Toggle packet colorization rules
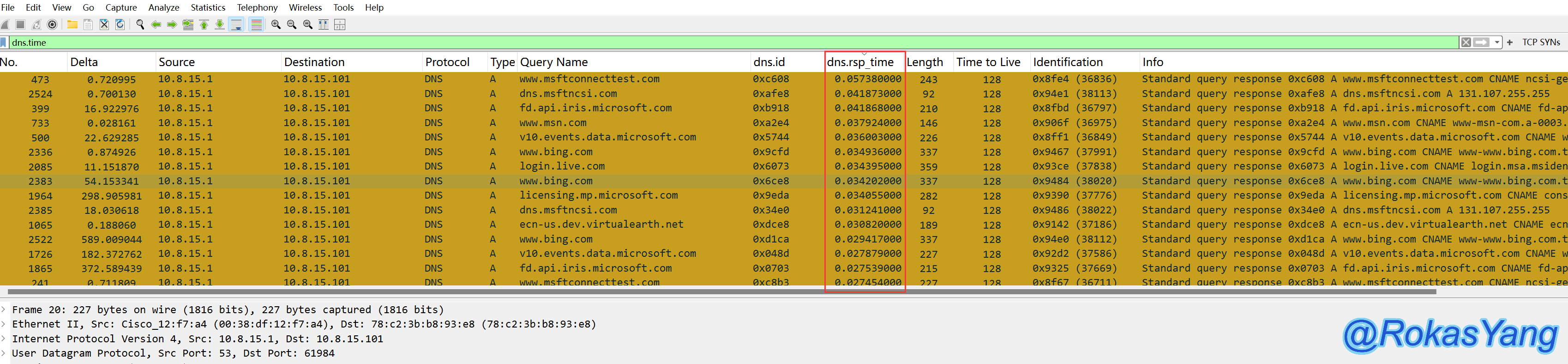This screenshot has height=364, width=1568. tap(256, 24)
